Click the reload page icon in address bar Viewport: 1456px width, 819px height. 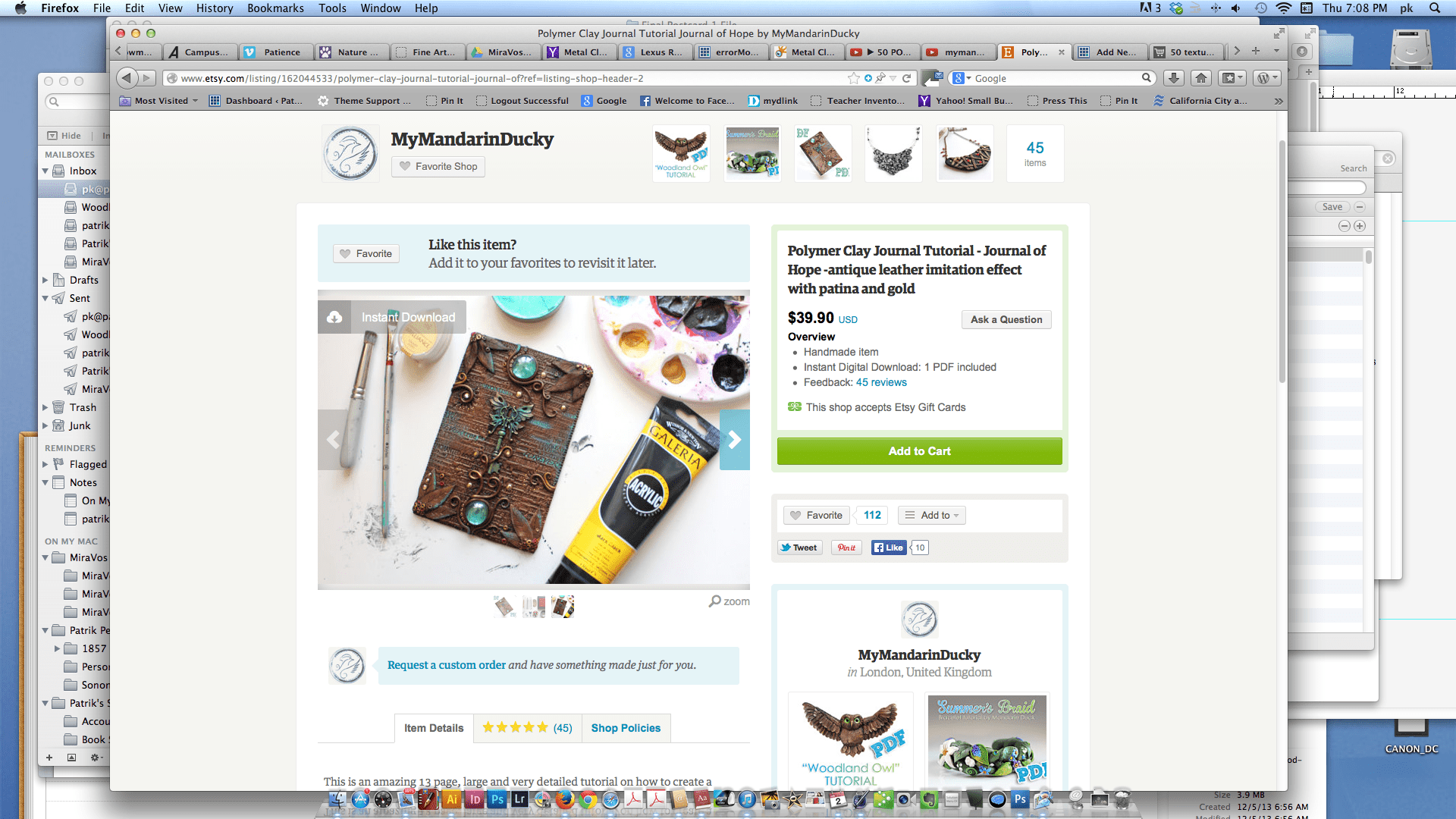[906, 78]
